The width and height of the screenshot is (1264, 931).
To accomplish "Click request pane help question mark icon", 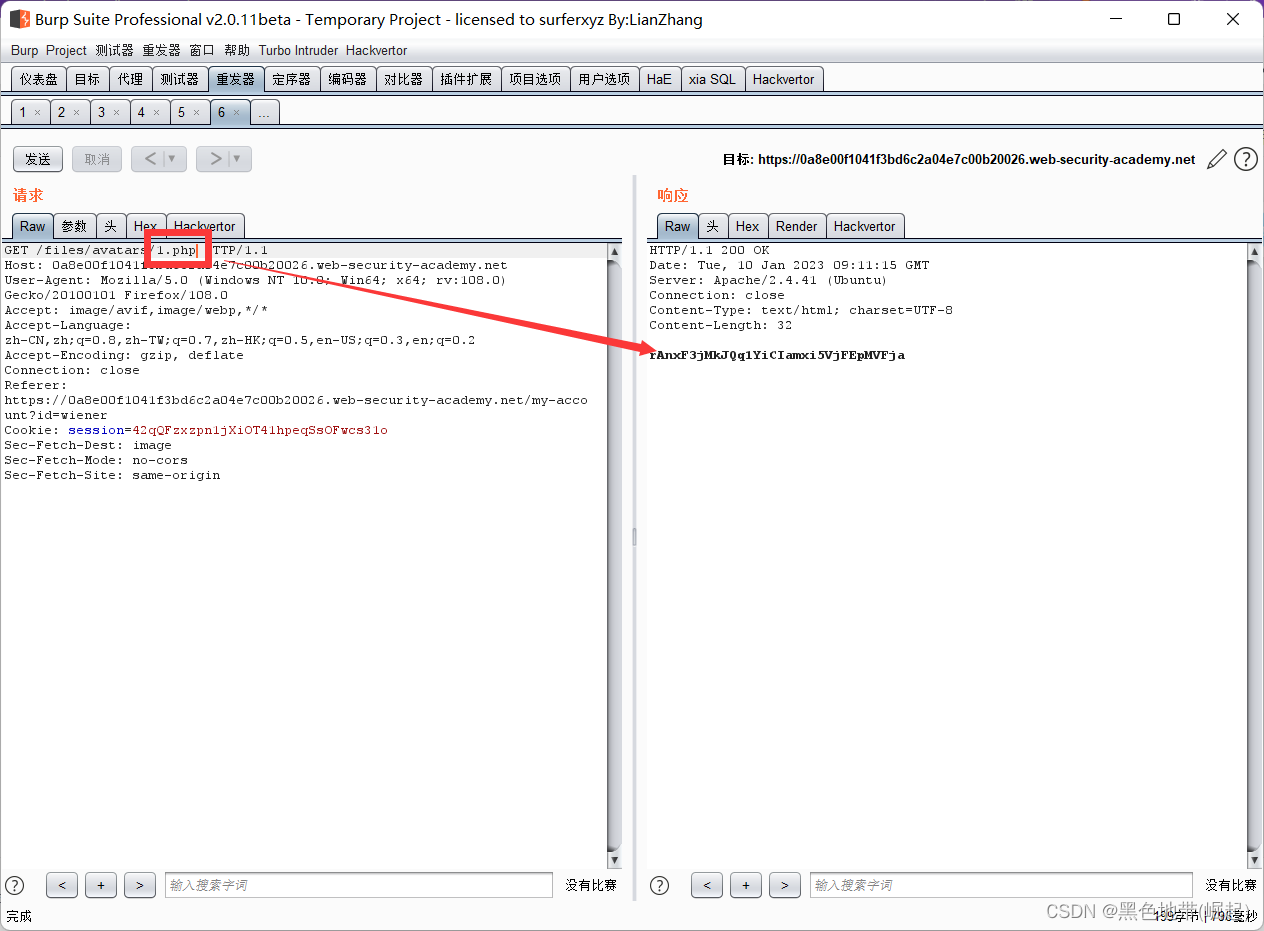I will coord(15,885).
